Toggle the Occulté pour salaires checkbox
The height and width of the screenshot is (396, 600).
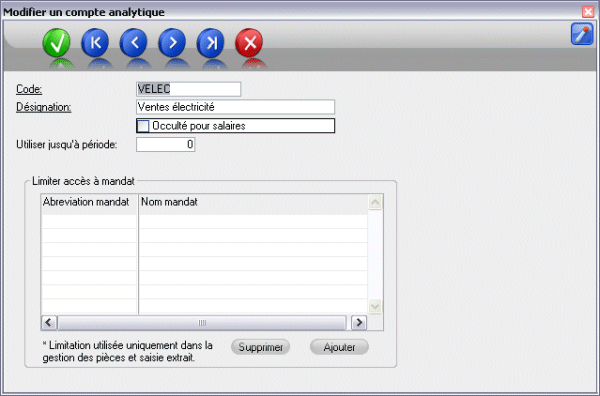[x=143, y=126]
